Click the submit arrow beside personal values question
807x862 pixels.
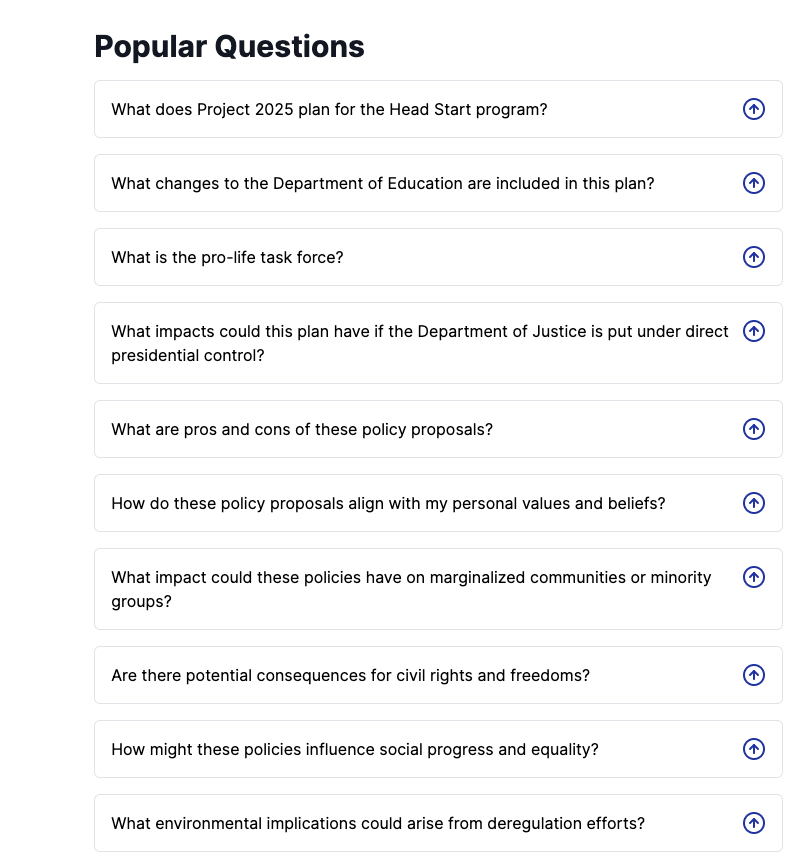tap(754, 503)
